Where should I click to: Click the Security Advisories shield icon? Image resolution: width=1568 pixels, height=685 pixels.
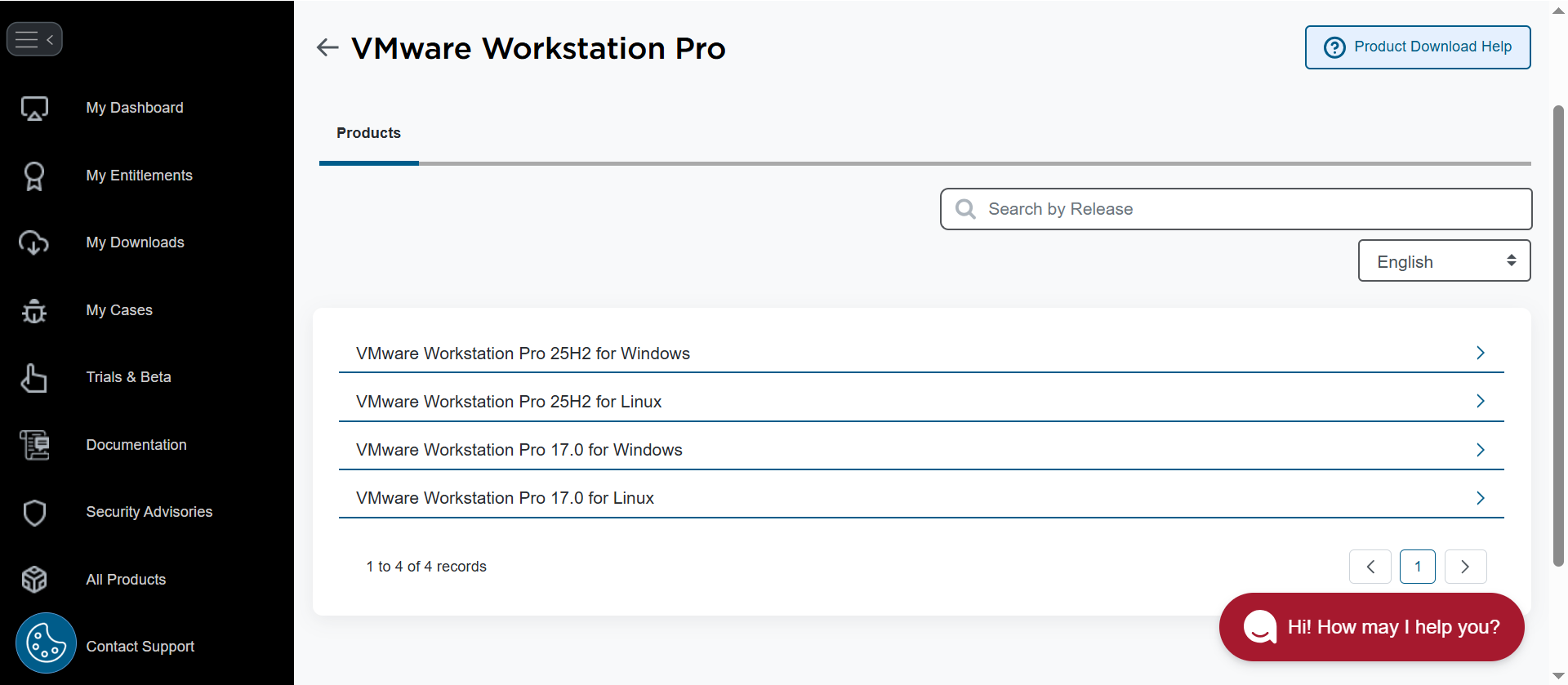click(x=34, y=513)
